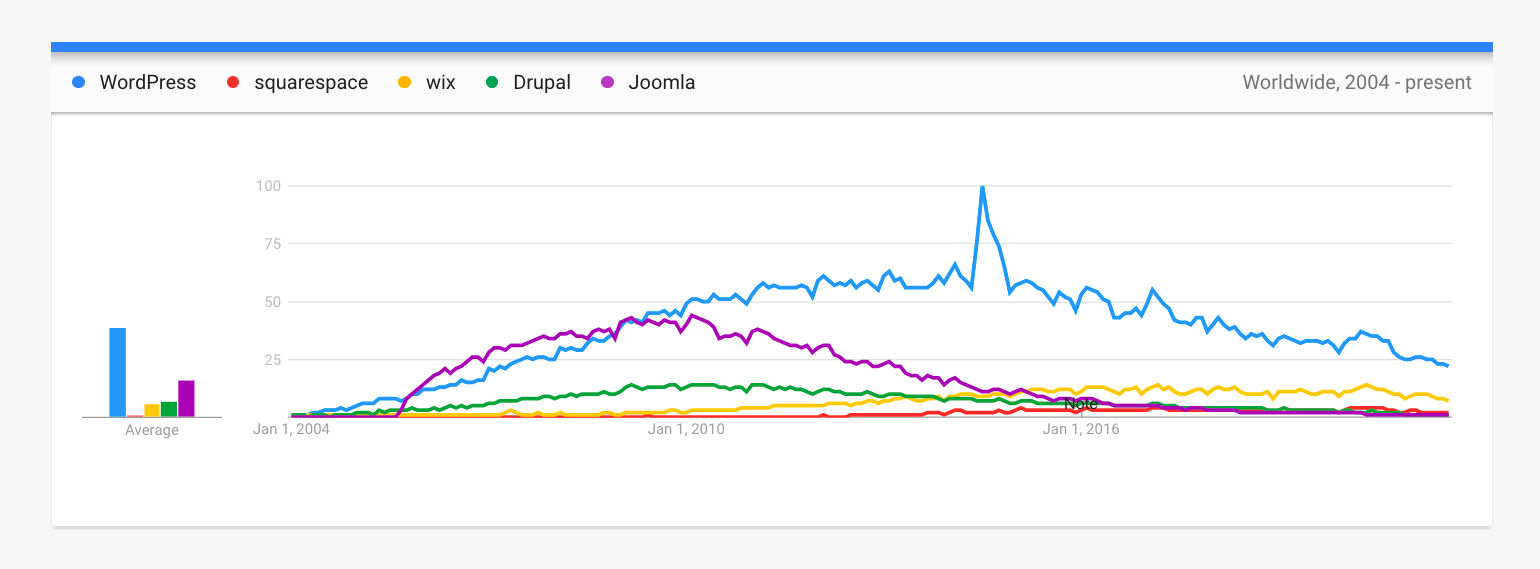Screen dimensions: 1540x569
Task: Select the yellow wix legend dot
Action: coord(404,82)
